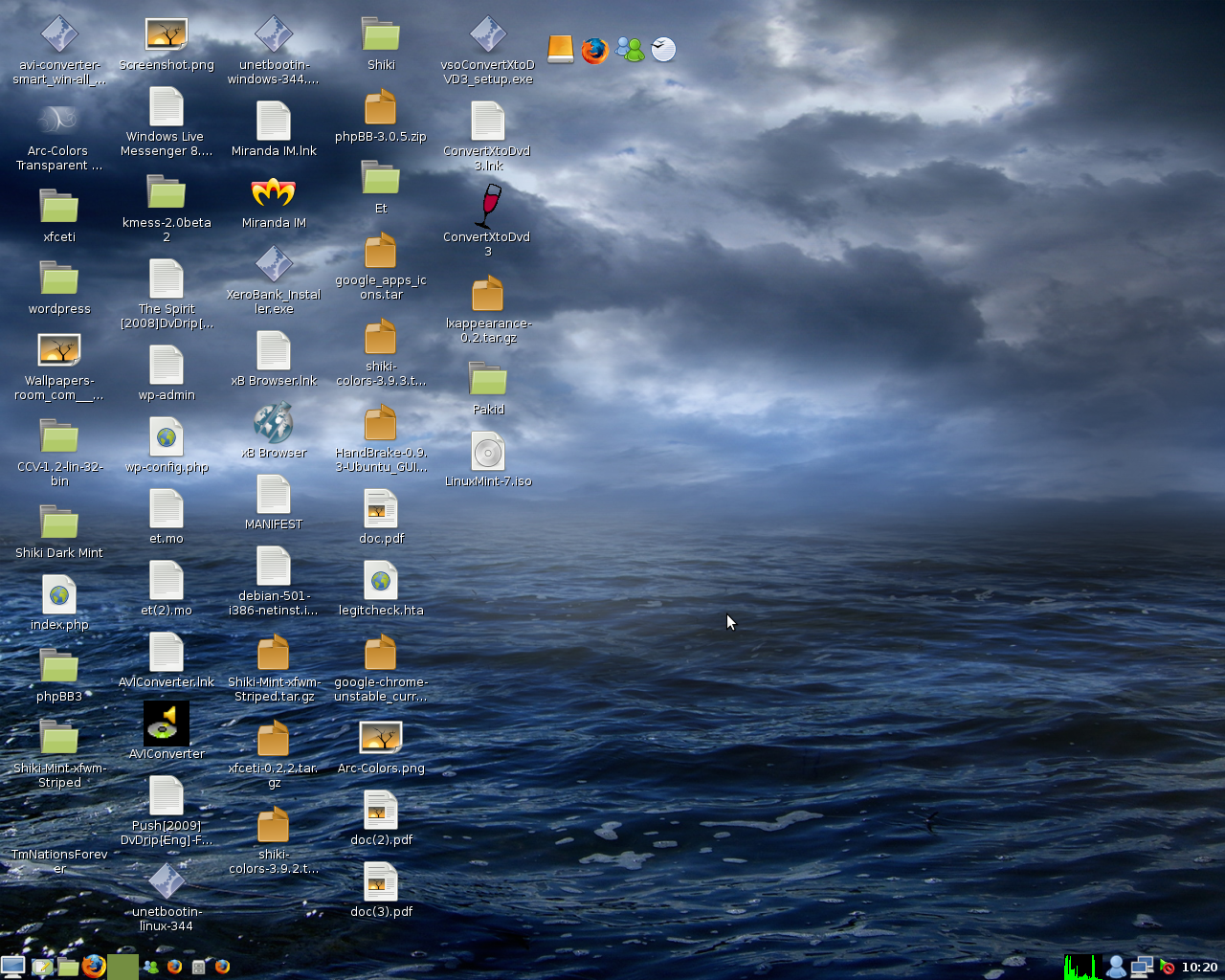Open the Shiki folder

click(381, 34)
